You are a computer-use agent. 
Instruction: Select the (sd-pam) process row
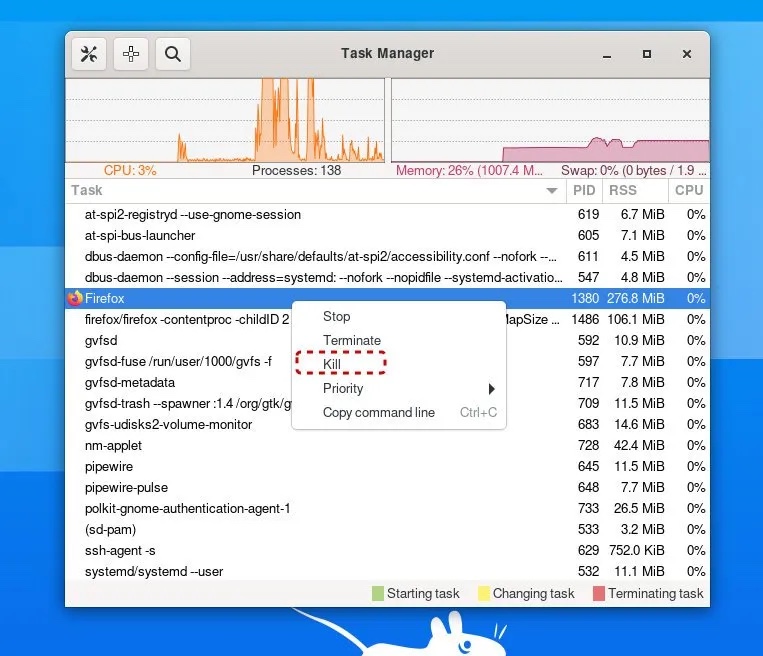[x=387, y=529]
